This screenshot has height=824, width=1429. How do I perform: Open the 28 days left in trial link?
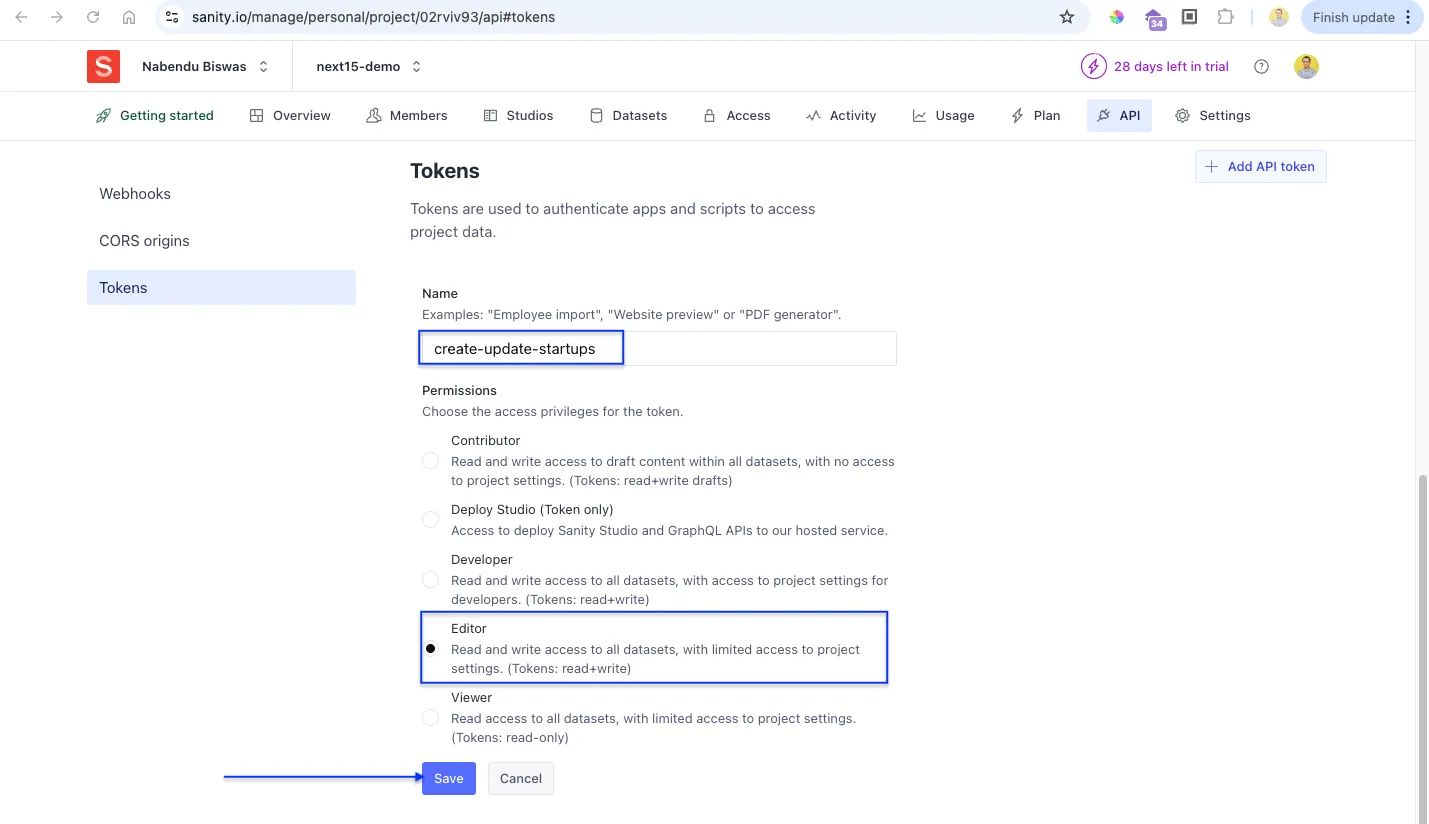pyautogui.click(x=1171, y=66)
